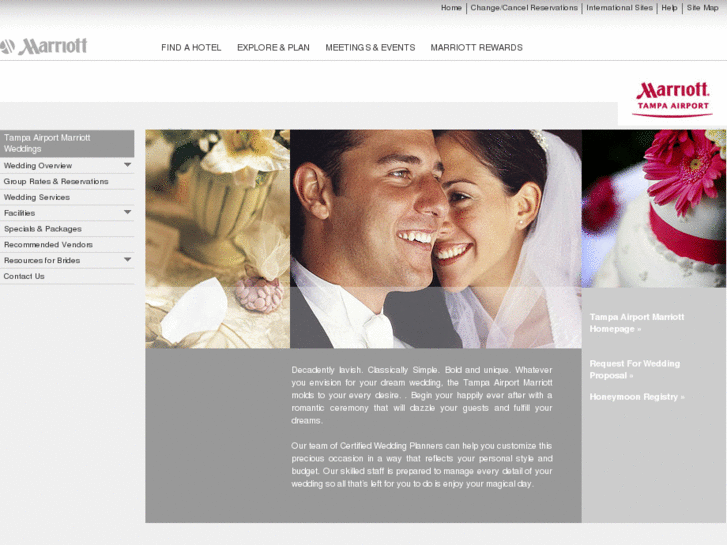
Task: Expand the Resources for Brides arrow
Action: point(128,259)
